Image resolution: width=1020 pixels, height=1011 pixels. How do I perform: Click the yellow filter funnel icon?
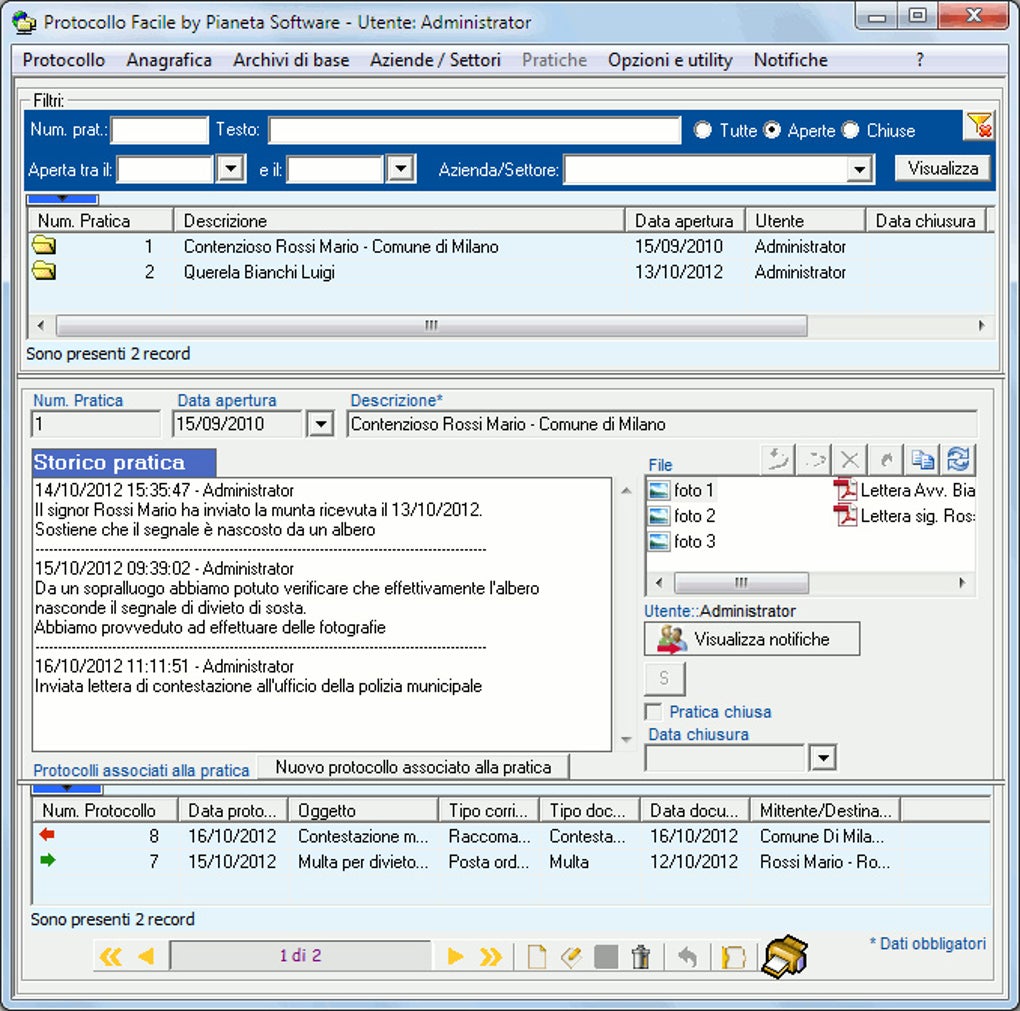(978, 124)
